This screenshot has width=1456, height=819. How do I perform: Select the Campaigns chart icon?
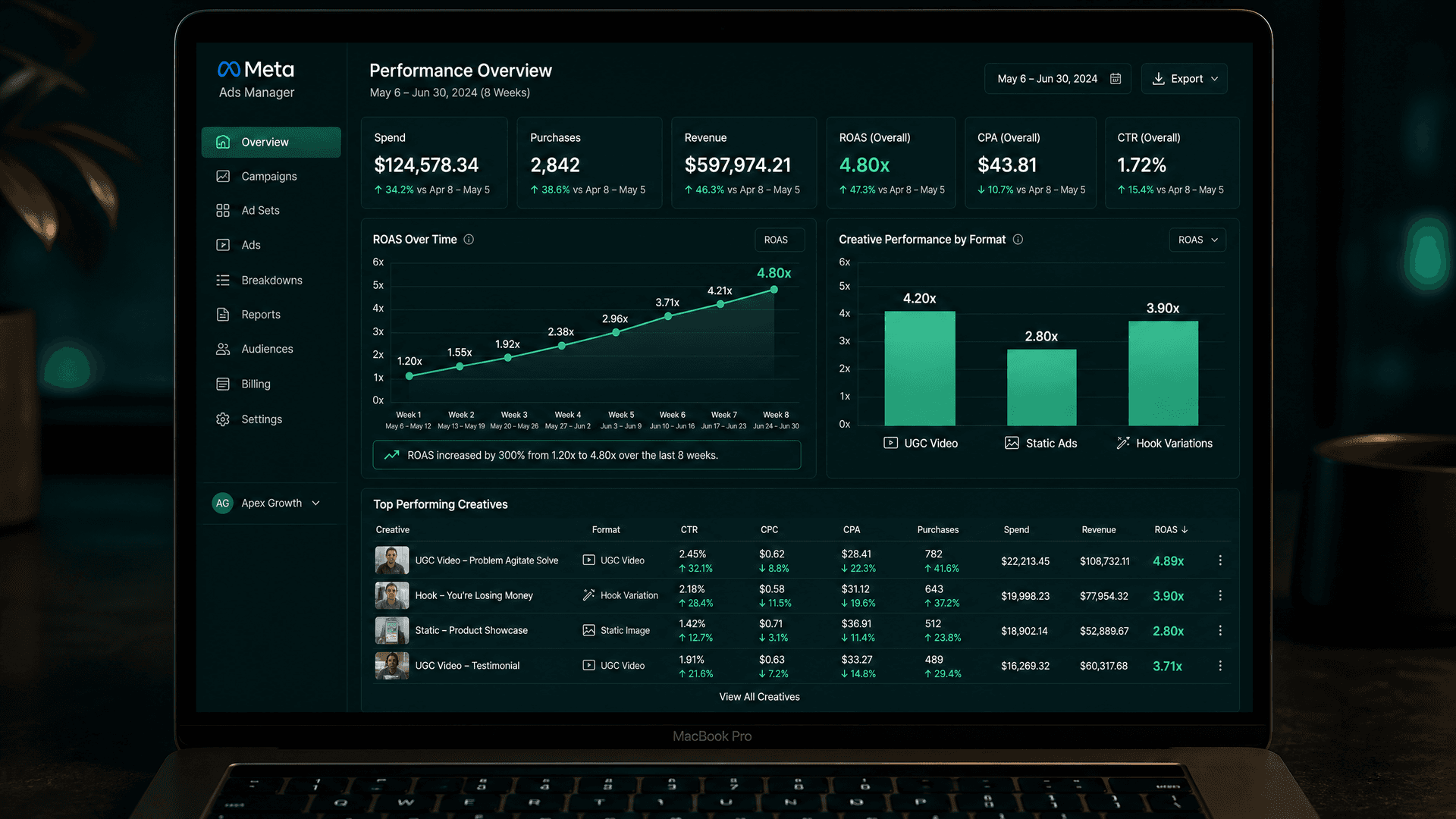point(223,176)
